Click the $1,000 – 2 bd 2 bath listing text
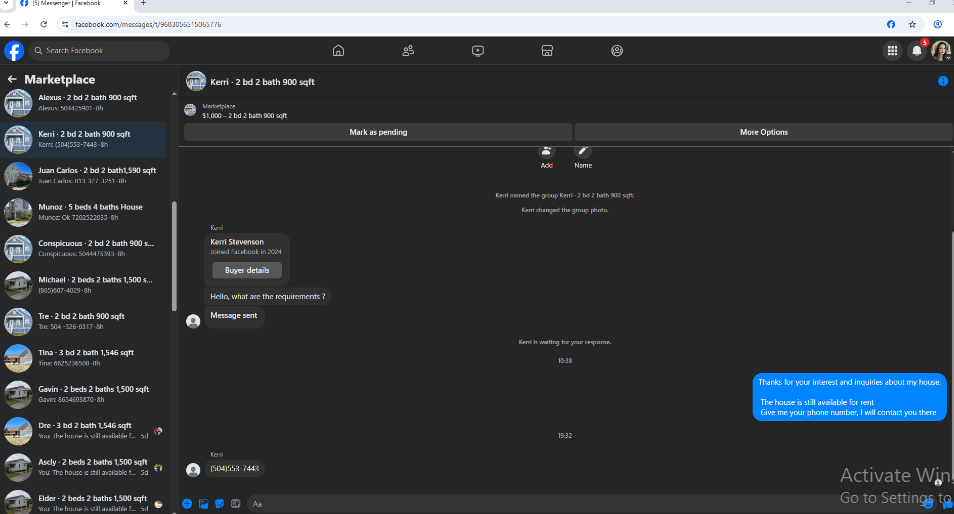 coord(245,116)
